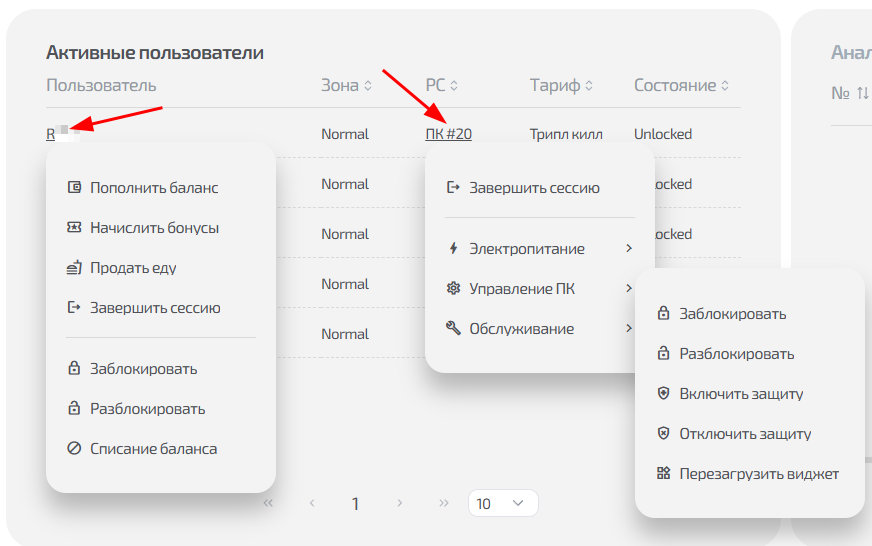Select Заблокировать in the user menu
Image resolution: width=872 pixels, height=546 pixels.
pyautogui.click(x=143, y=368)
